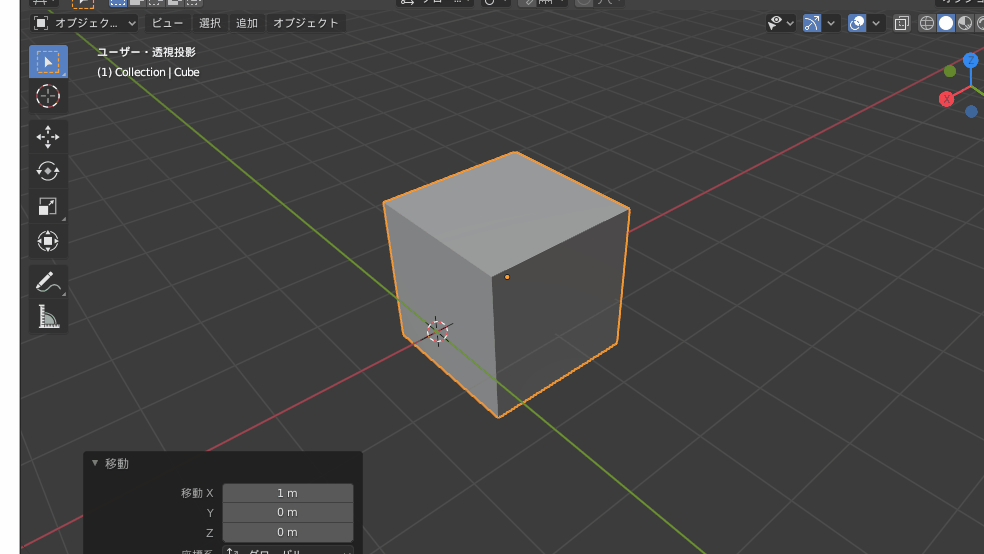The height and width of the screenshot is (554, 984).
Task: Toggle X-ray view mode
Action: click(902, 23)
